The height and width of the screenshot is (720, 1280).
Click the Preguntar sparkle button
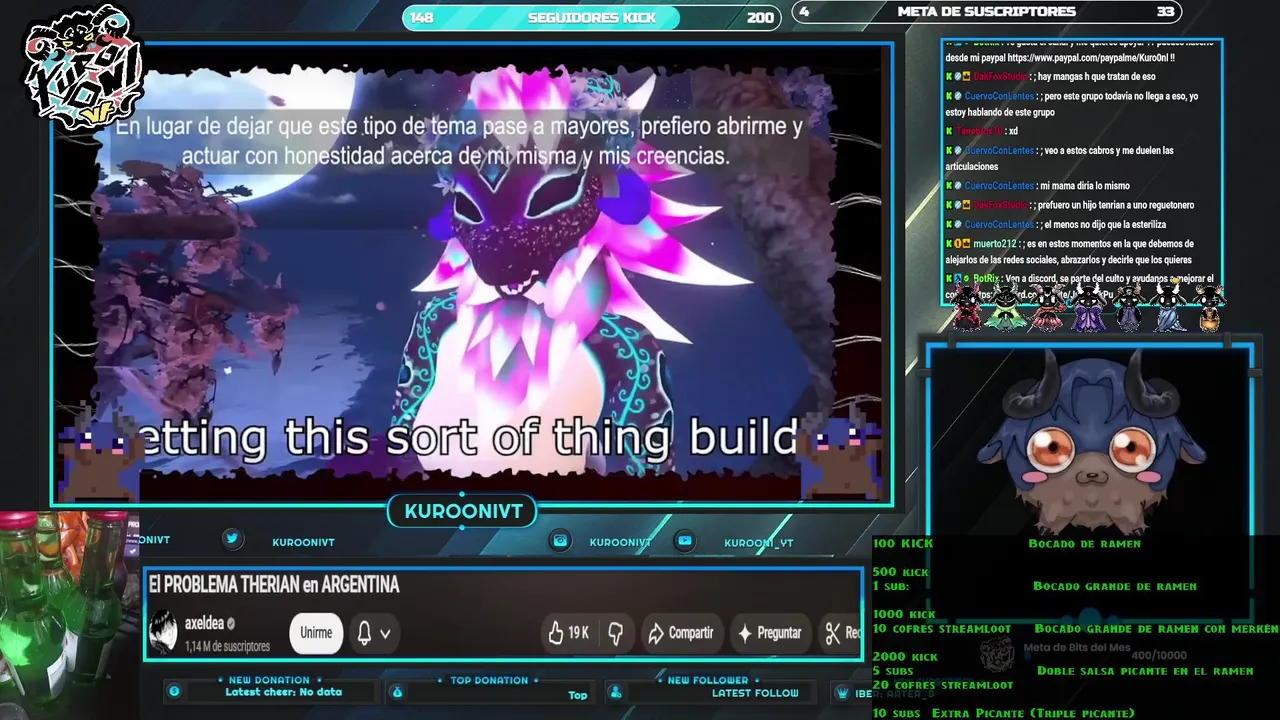[x=769, y=633]
